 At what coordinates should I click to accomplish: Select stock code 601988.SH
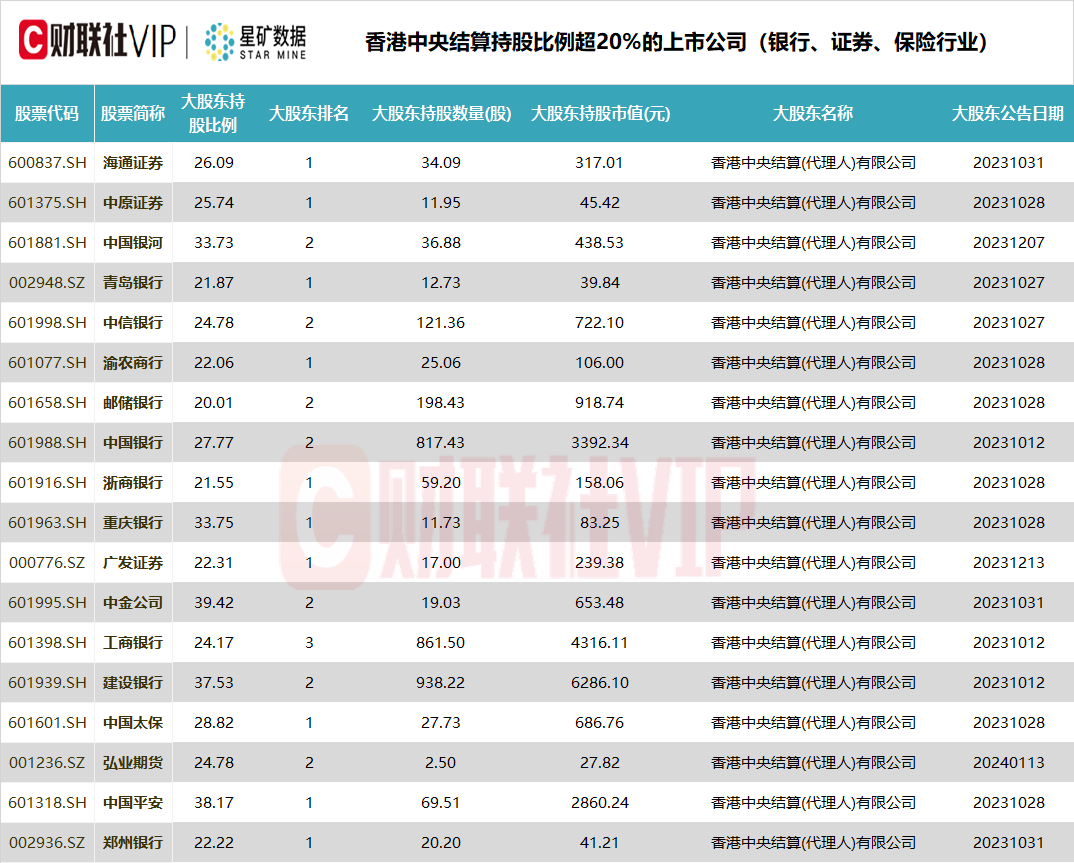47,442
